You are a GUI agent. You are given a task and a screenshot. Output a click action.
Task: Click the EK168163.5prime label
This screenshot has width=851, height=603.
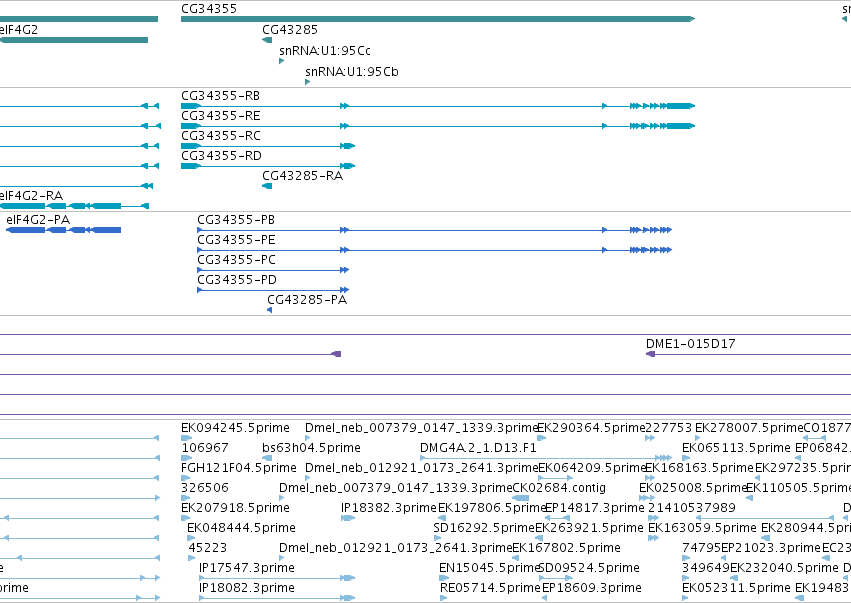[x=699, y=468]
